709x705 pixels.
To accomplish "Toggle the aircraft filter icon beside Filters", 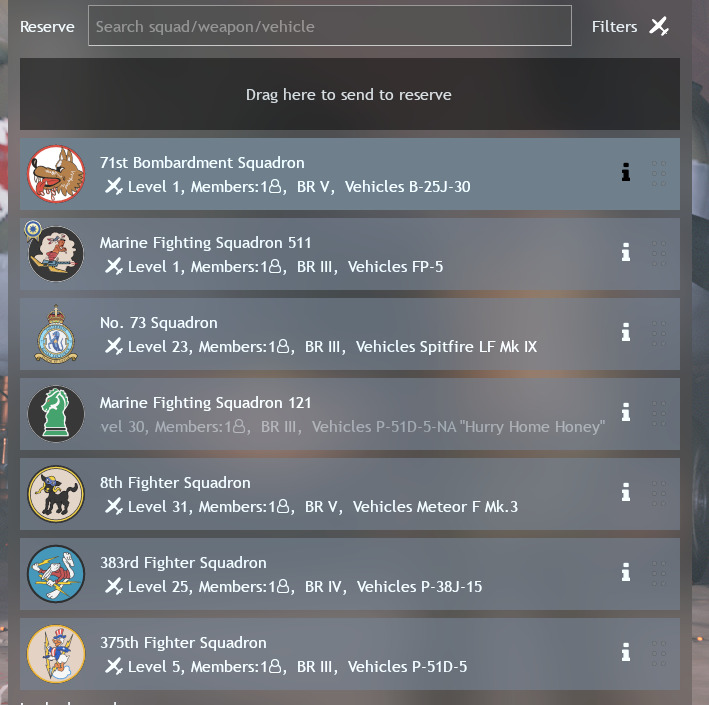I will pos(659,26).
